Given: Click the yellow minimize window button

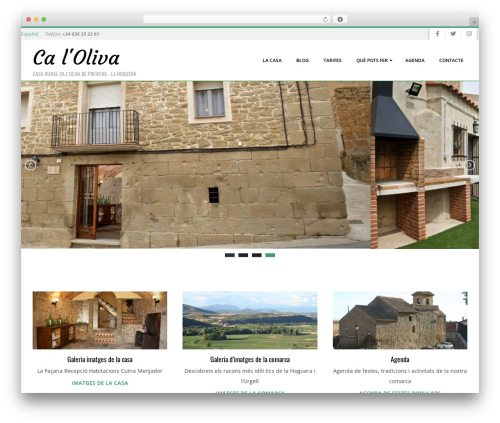Looking at the screenshot, I should pyautogui.click(x=36, y=19).
